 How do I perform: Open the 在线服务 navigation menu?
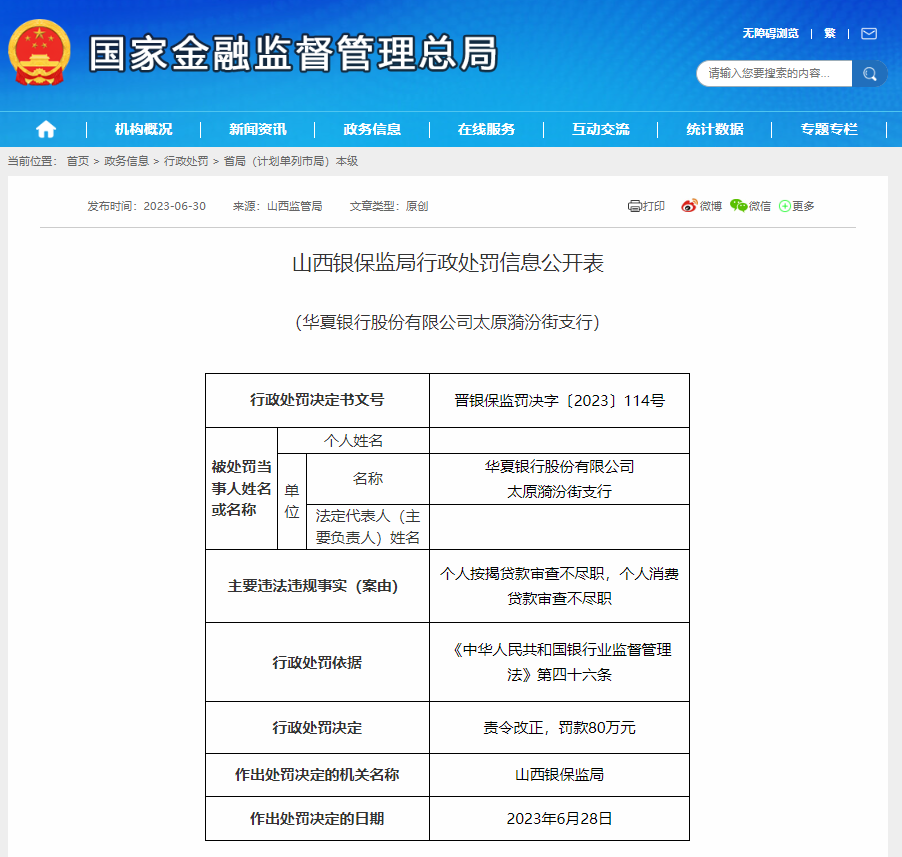click(x=486, y=129)
